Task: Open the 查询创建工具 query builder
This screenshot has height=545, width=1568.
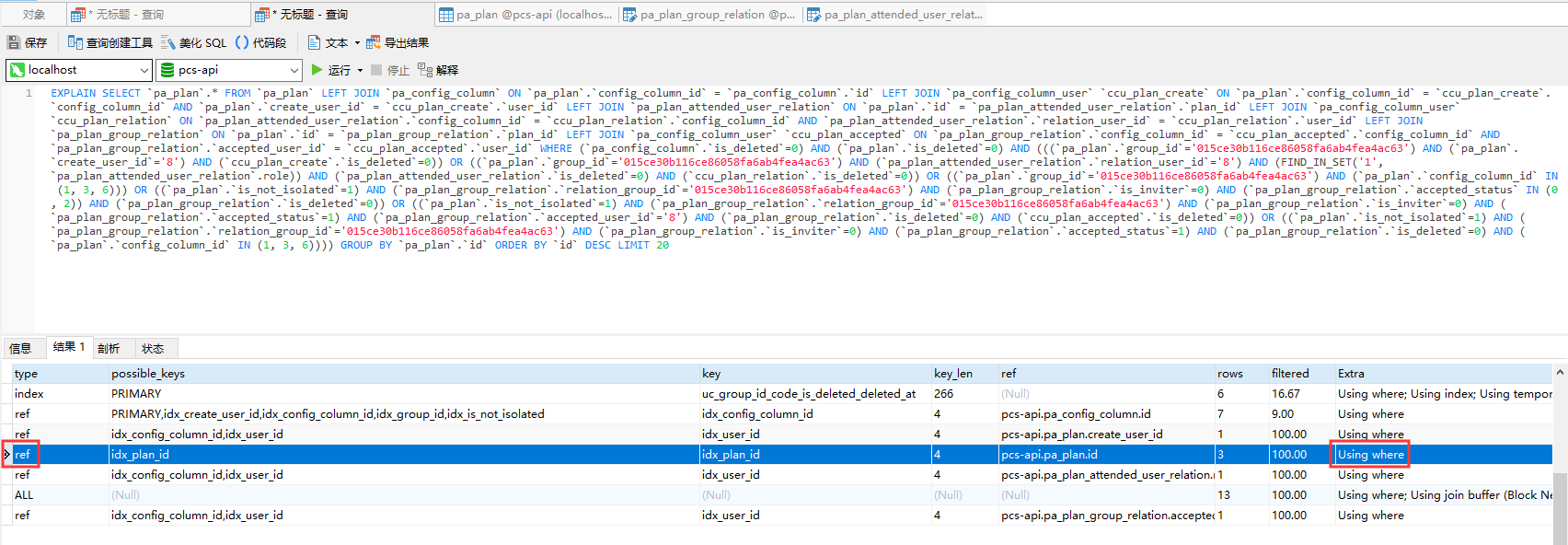Action: [110, 42]
